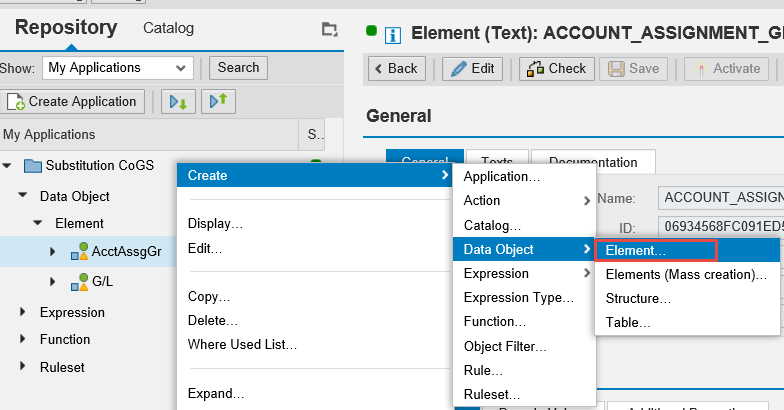This screenshot has width=784, height=410.
Task: Open the Show My Applications dropdown
Action: click(x=118, y=68)
